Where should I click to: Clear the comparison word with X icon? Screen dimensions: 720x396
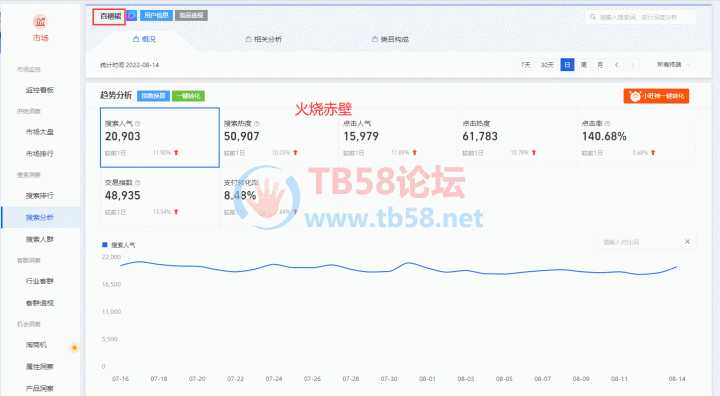click(x=687, y=242)
